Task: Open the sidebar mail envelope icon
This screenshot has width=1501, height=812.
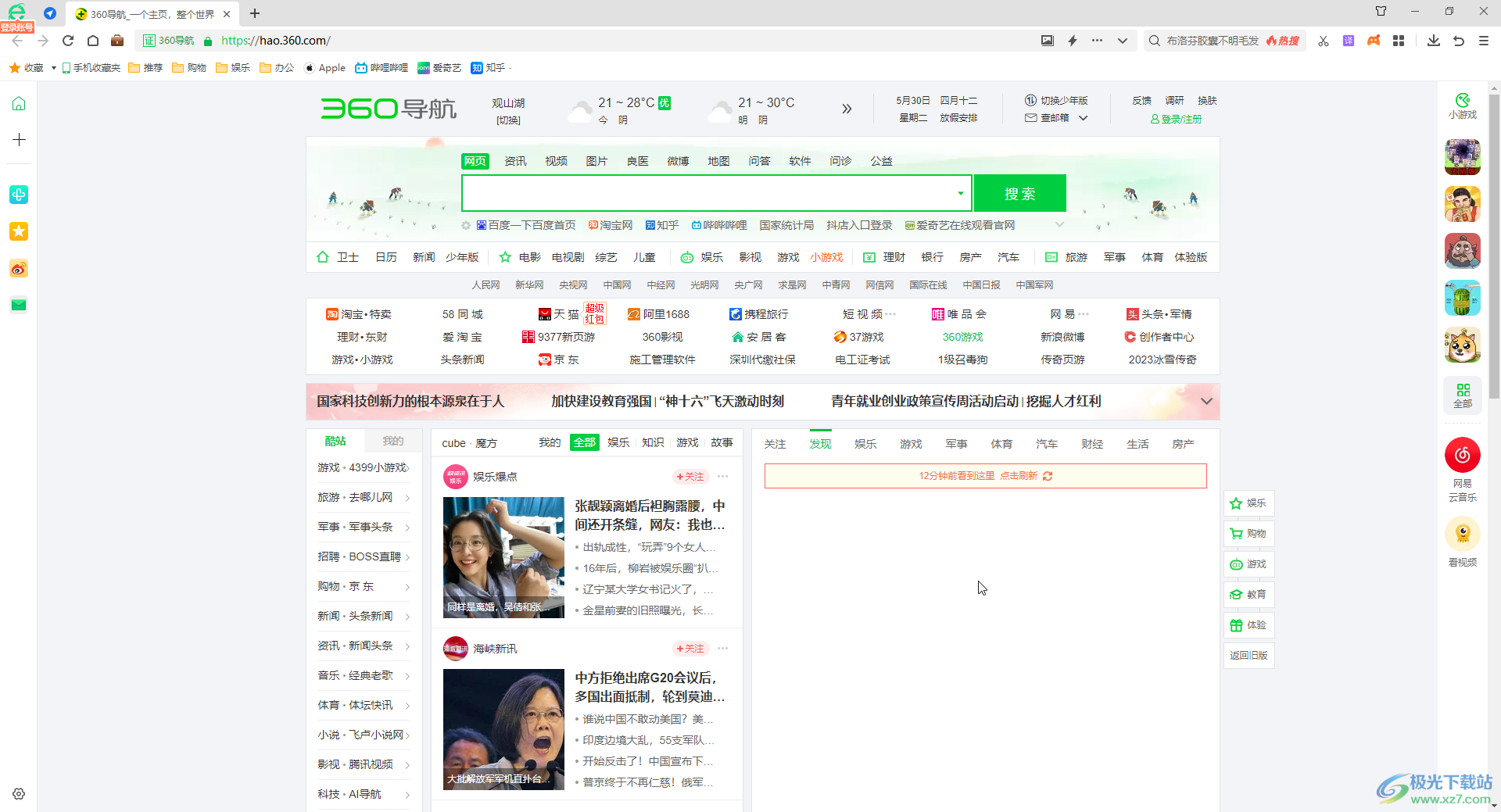Action: pyautogui.click(x=19, y=305)
